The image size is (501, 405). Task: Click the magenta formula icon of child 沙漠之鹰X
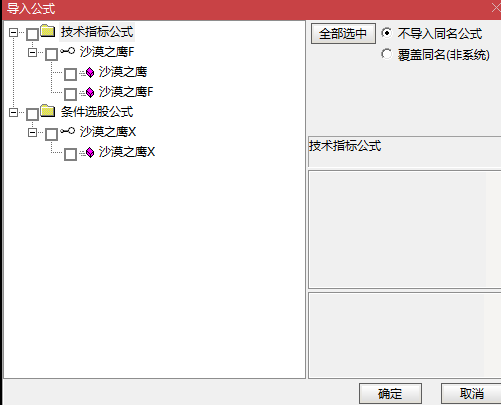point(90,152)
